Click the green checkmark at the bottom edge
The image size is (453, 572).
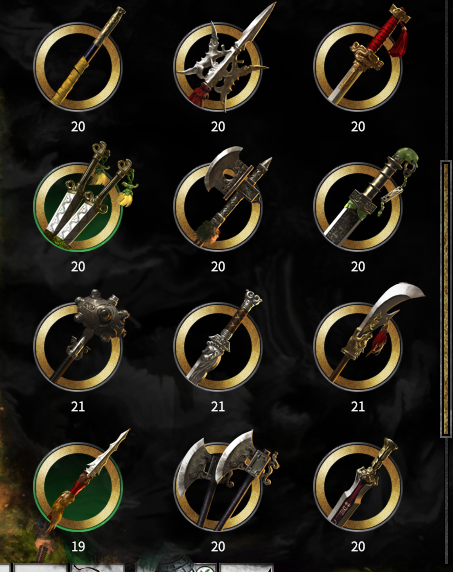tap(205, 569)
